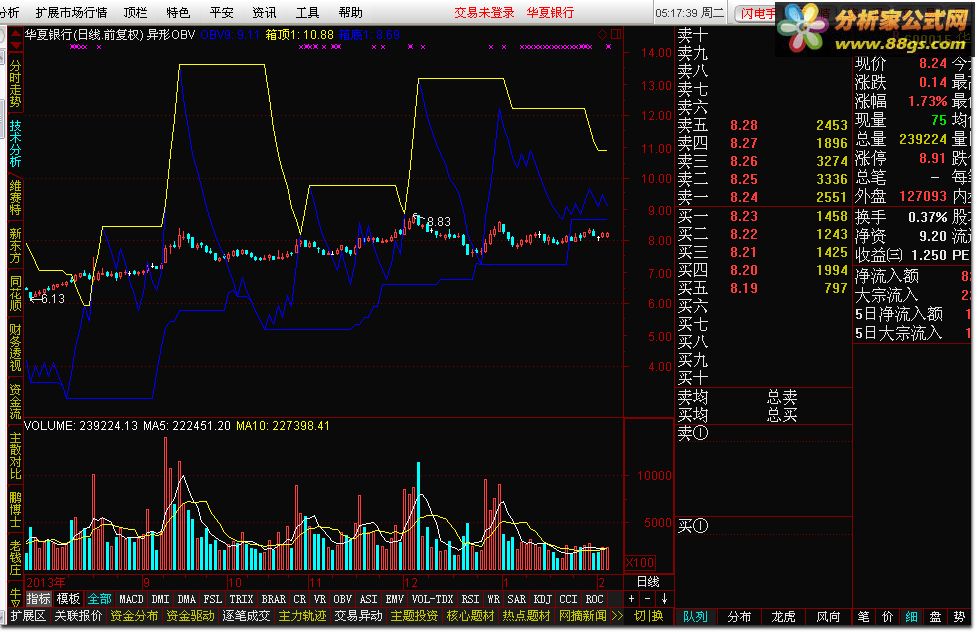Select the 分时走势 sidebar tab
This screenshot has height=632, width=977.
[16, 84]
